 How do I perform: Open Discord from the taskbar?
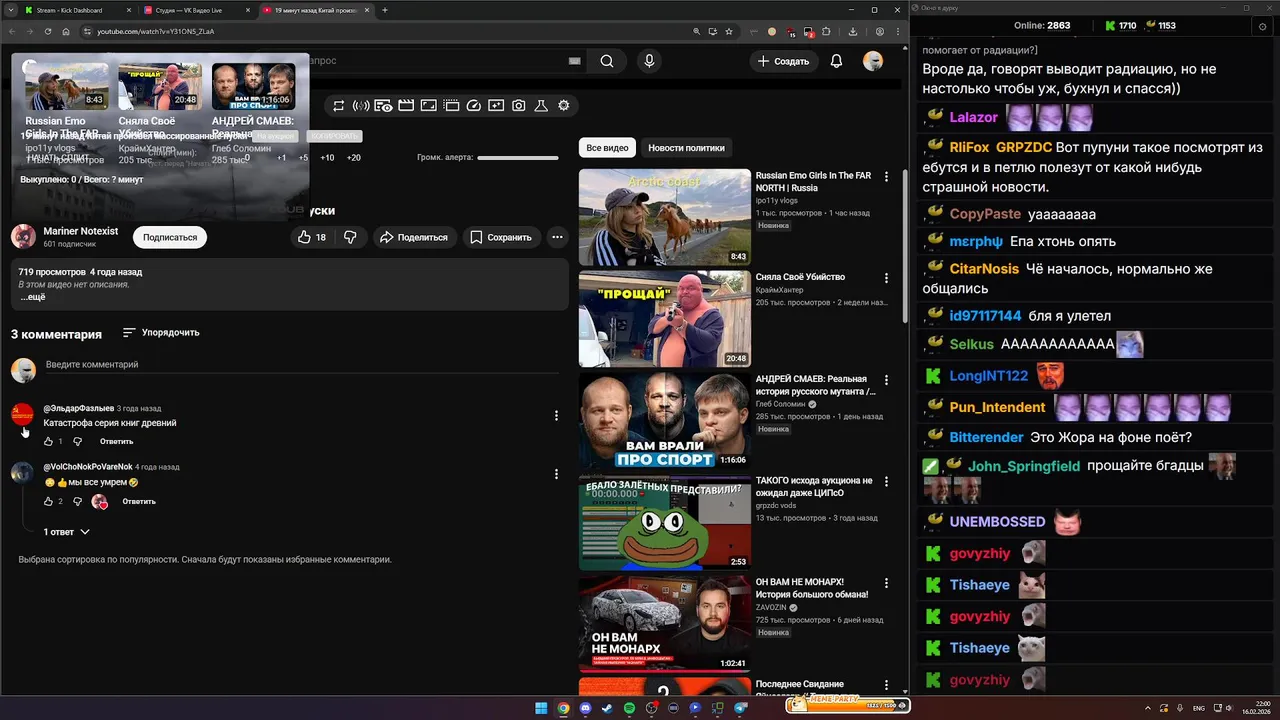click(585, 708)
